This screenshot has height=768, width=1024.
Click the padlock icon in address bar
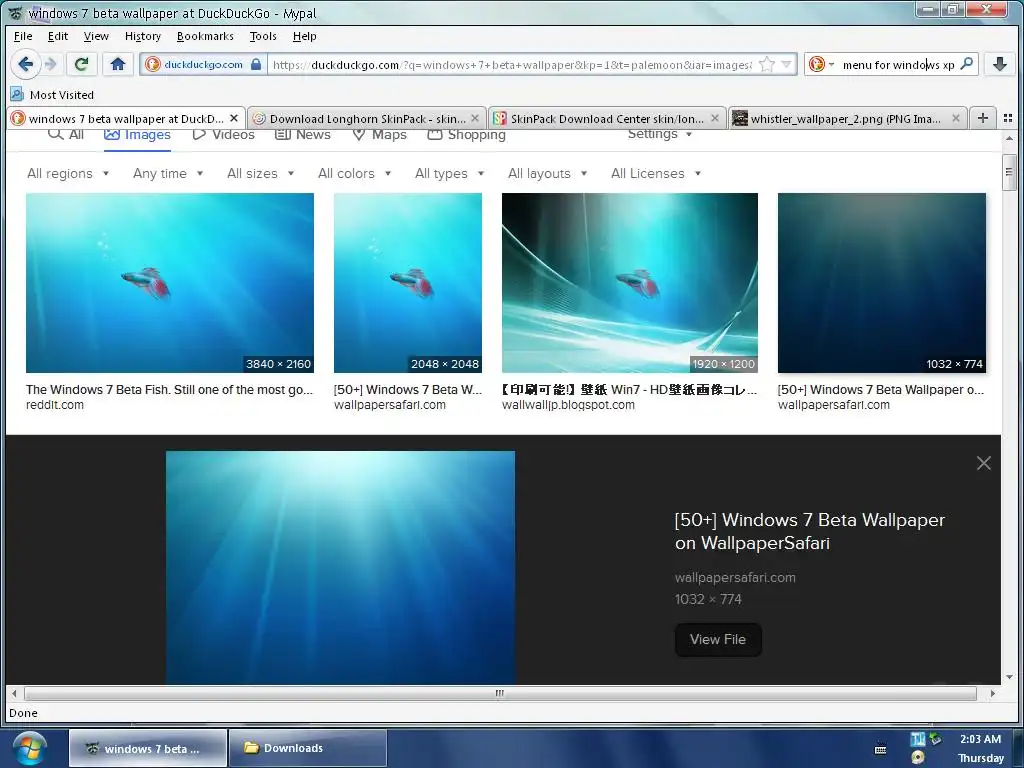[256, 64]
